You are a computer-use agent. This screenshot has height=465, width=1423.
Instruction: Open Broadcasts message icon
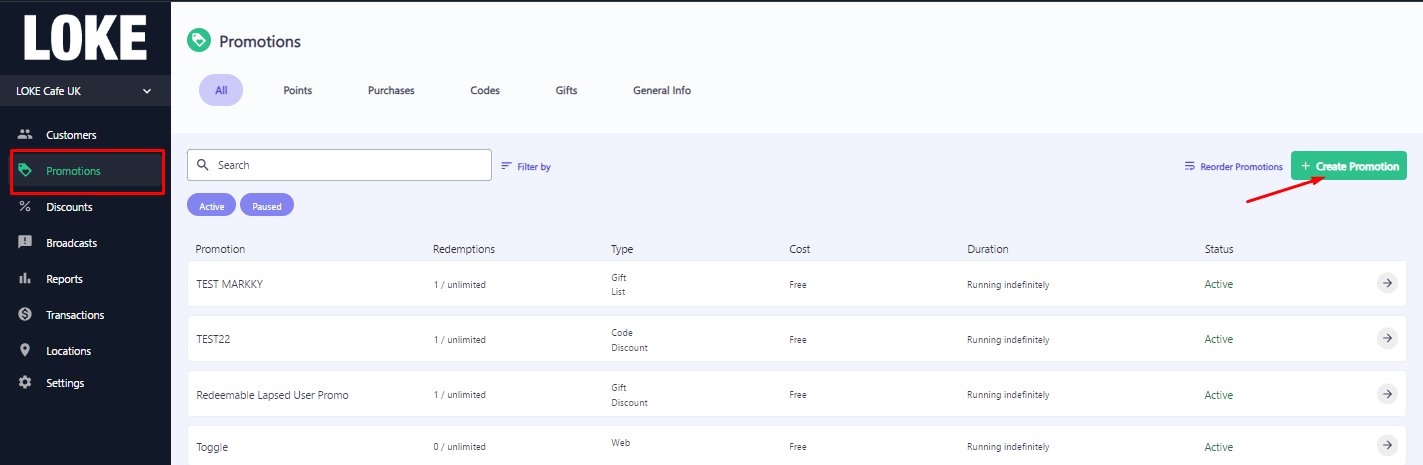tap(25, 243)
